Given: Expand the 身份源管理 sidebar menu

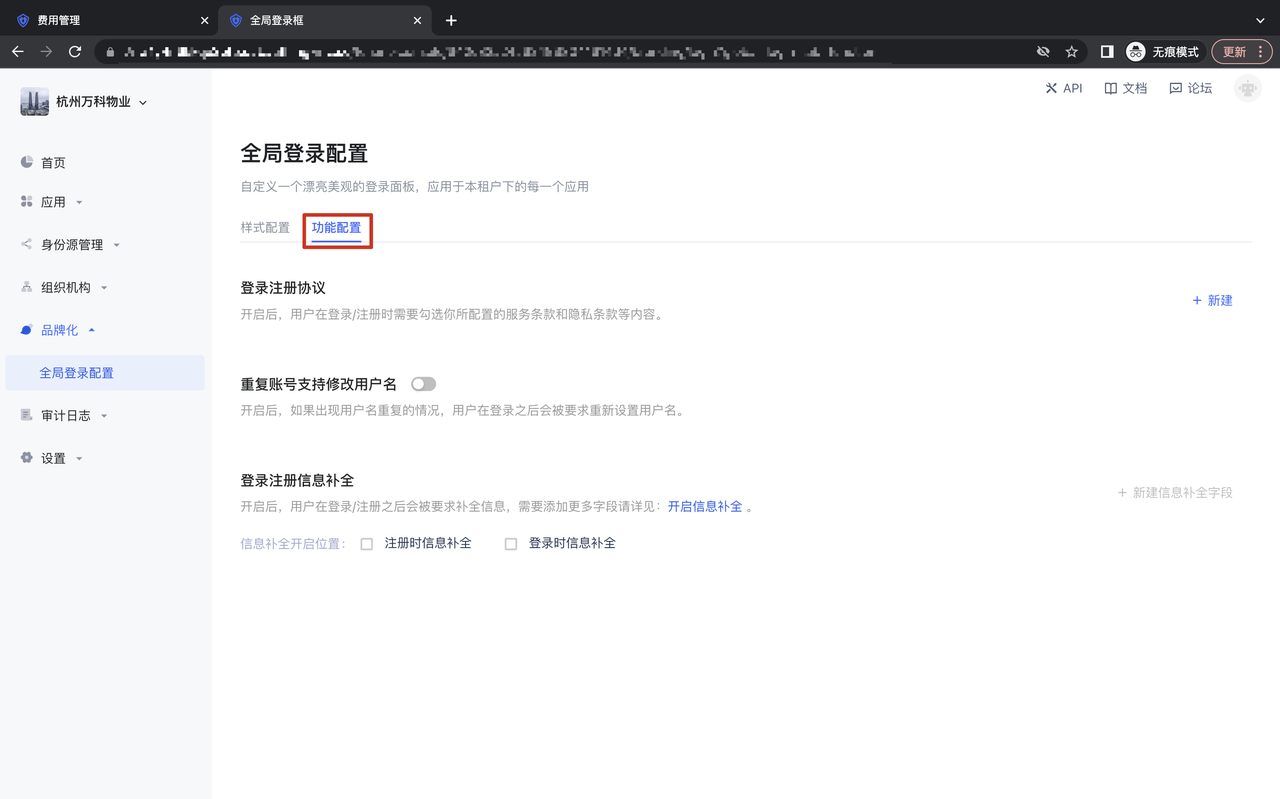Looking at the screenshot, I should 72,245.
